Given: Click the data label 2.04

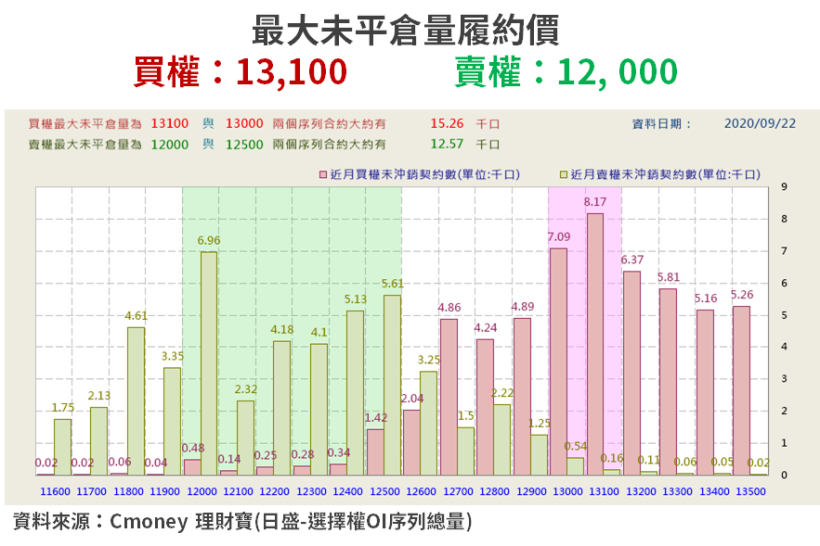Looking at the screenshot, I should pyautogui.click(x=412, y=399).
